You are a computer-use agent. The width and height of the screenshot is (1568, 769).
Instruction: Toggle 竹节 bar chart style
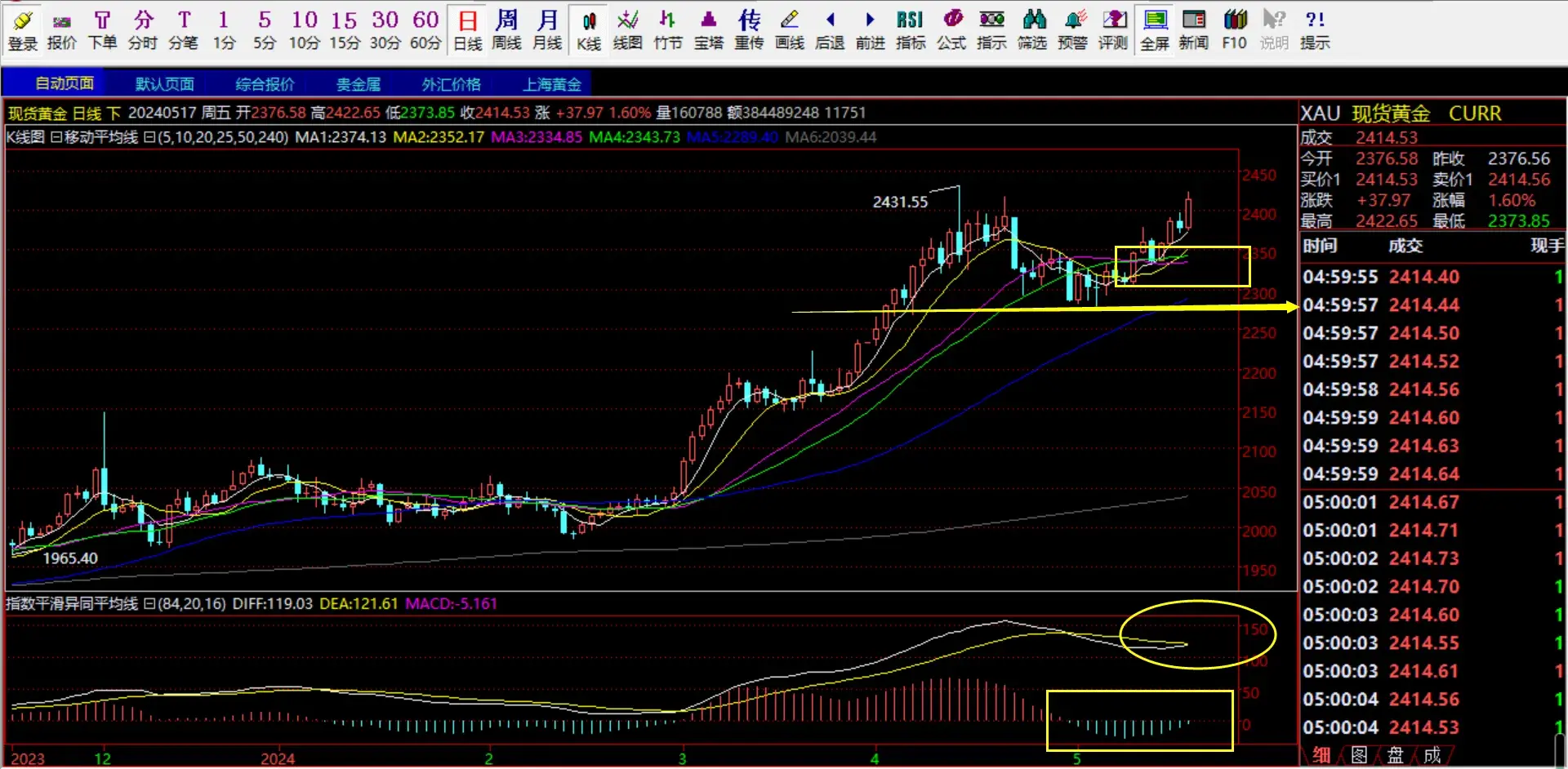pyautogui.click(x=668, y=29)
